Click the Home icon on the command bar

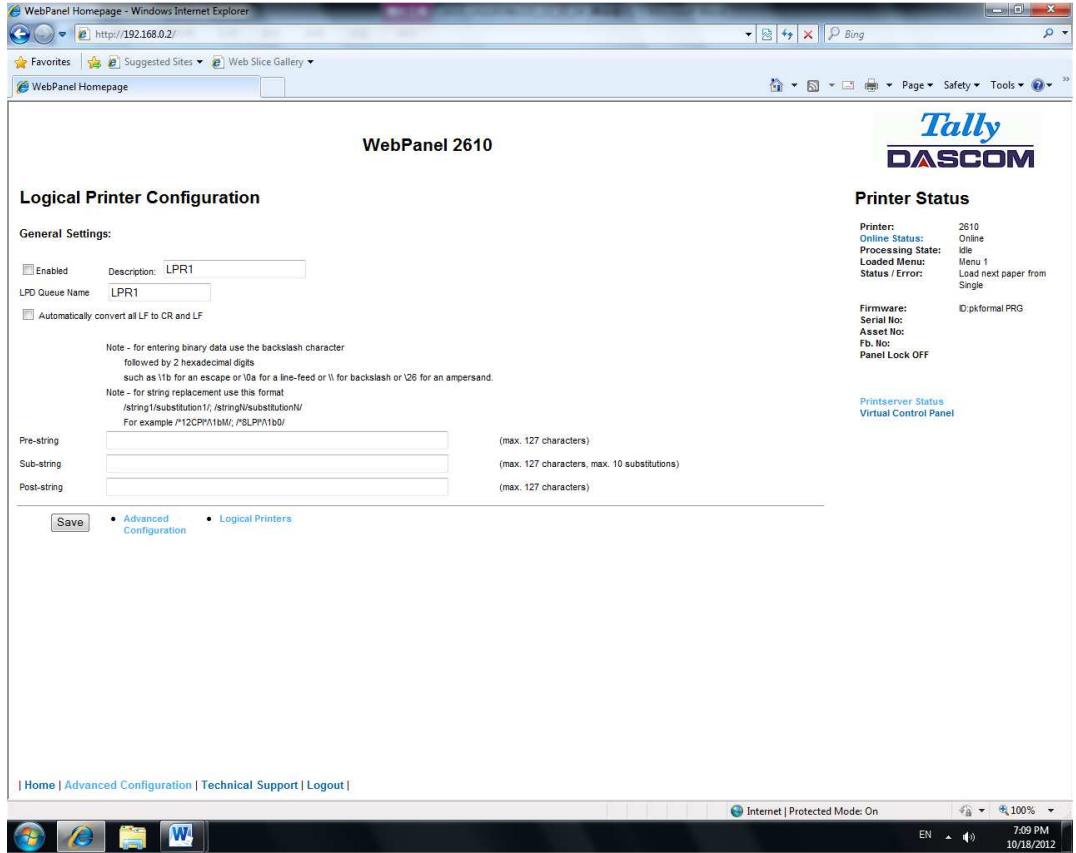click(x=775, y=85)
